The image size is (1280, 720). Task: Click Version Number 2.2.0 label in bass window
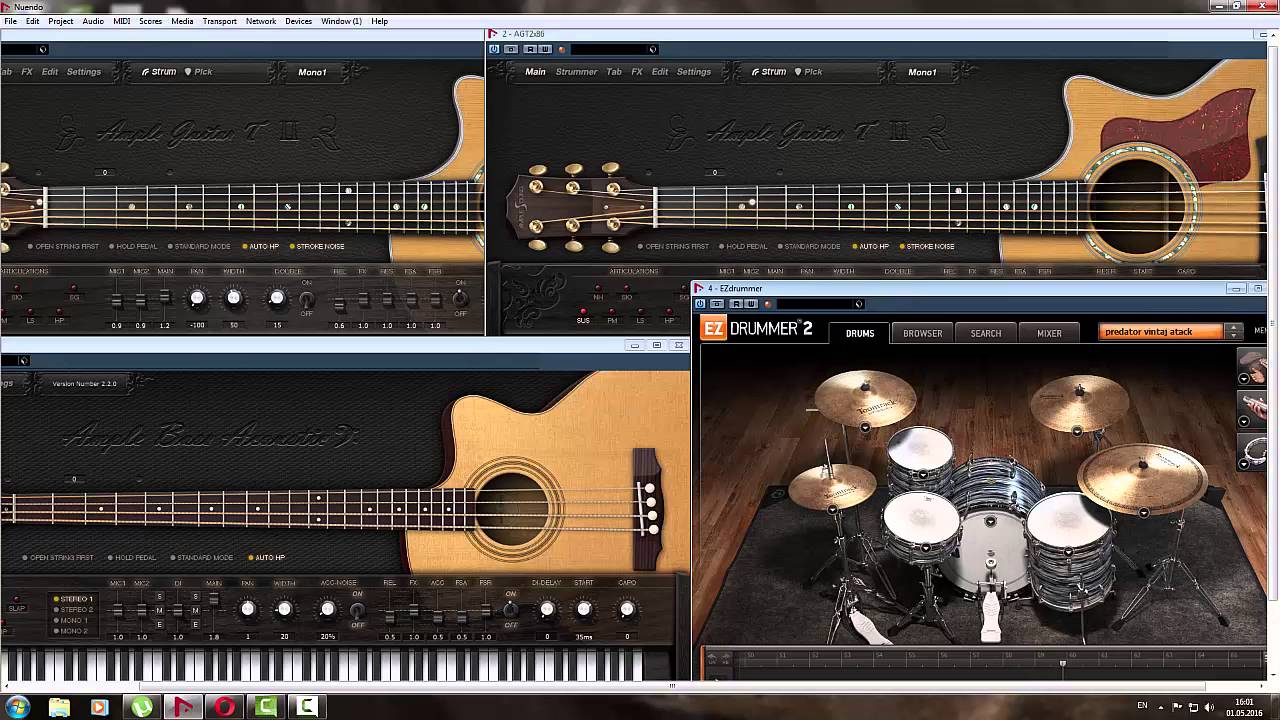[84, 384]
